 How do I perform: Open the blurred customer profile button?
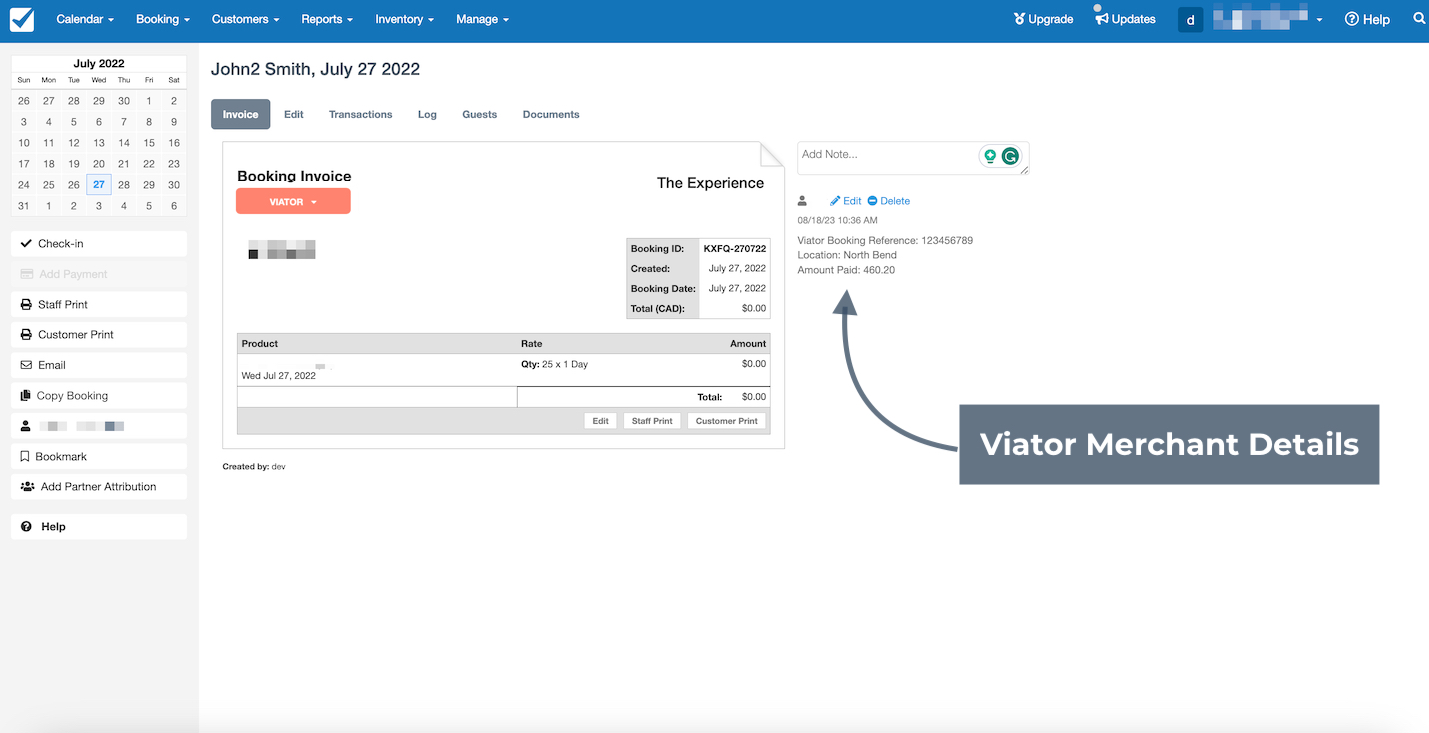tap(99, 426)
